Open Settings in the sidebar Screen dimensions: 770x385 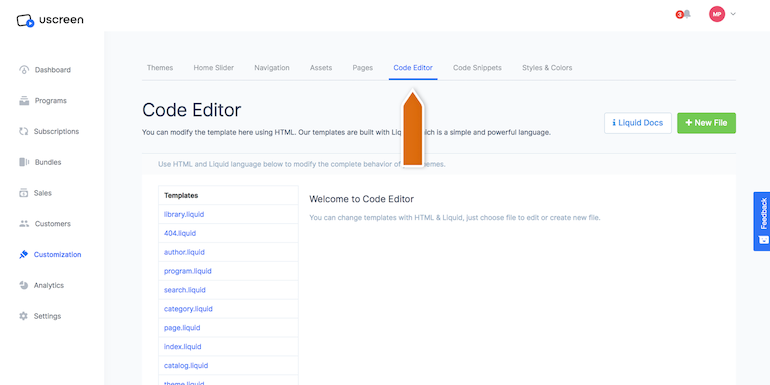pos(47,316)
